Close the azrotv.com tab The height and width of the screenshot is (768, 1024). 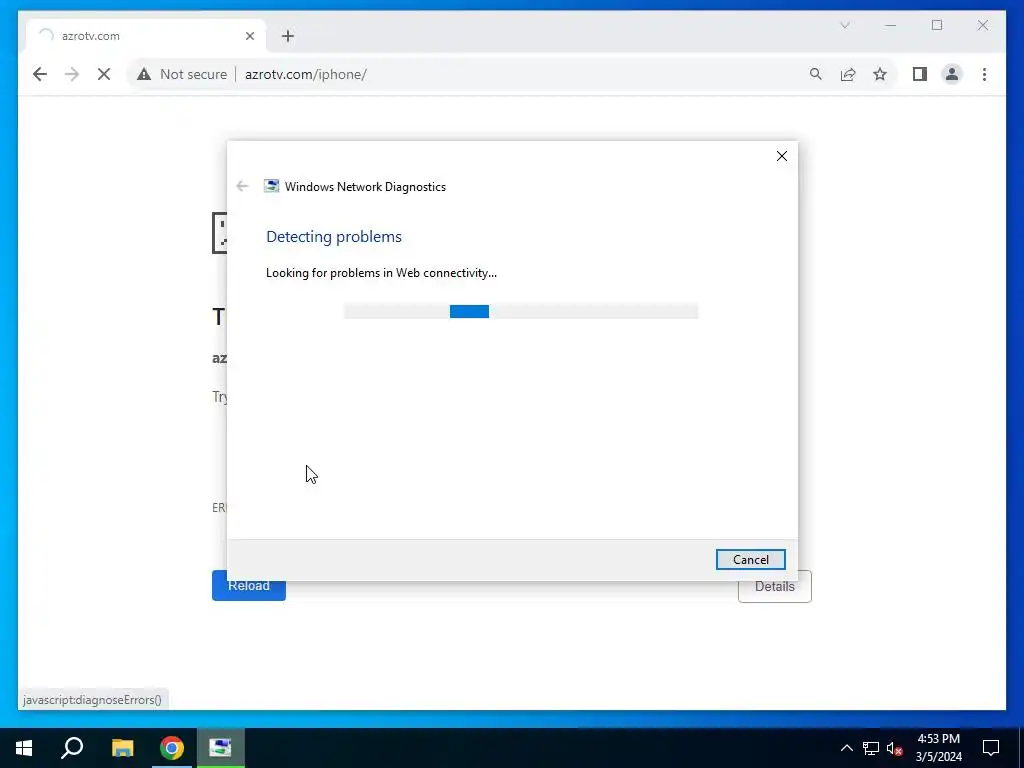point(249,36)
